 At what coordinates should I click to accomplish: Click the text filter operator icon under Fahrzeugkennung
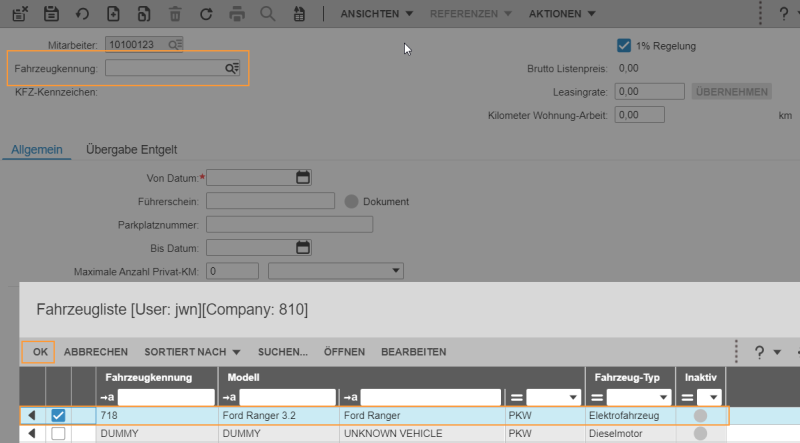(x=107, y=397)
